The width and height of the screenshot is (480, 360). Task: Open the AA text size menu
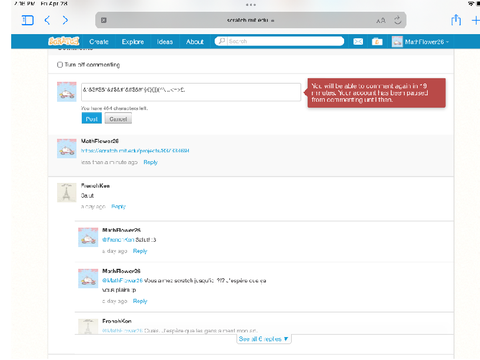[381, 21]
